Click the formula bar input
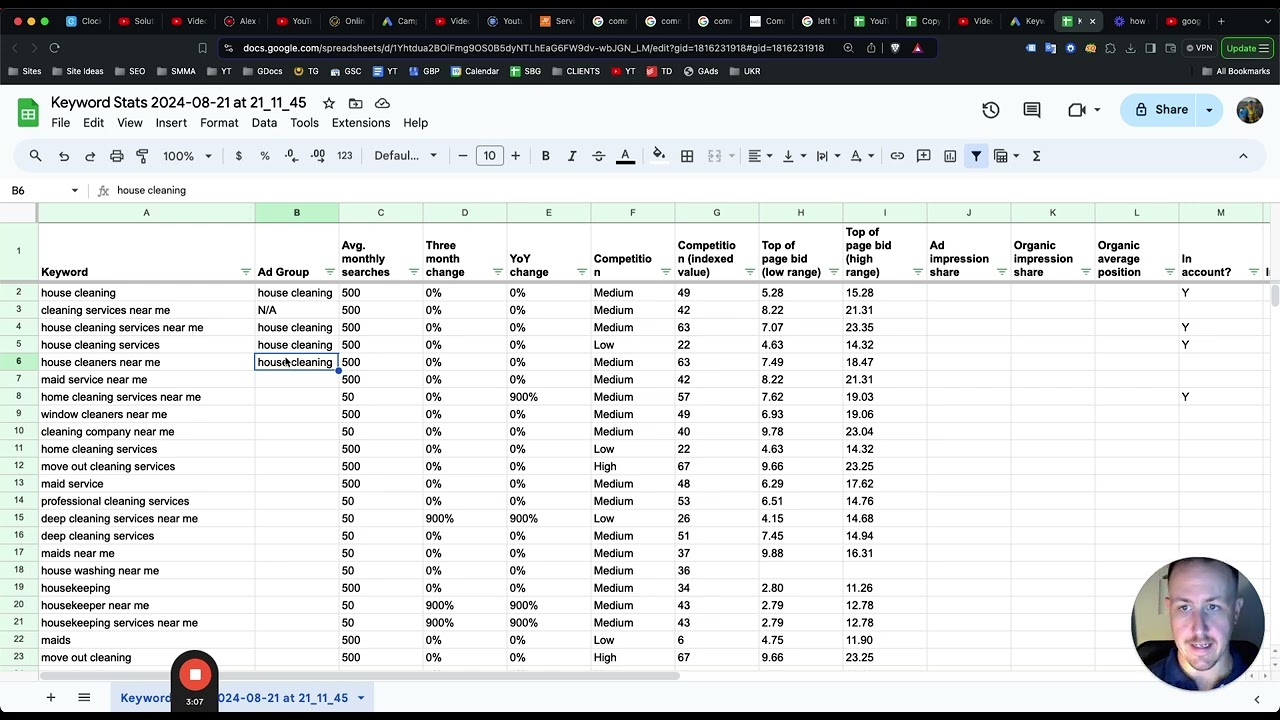The height and width of the screenshot is (720, 1280). pyautogui.click(x=690, y=190)
